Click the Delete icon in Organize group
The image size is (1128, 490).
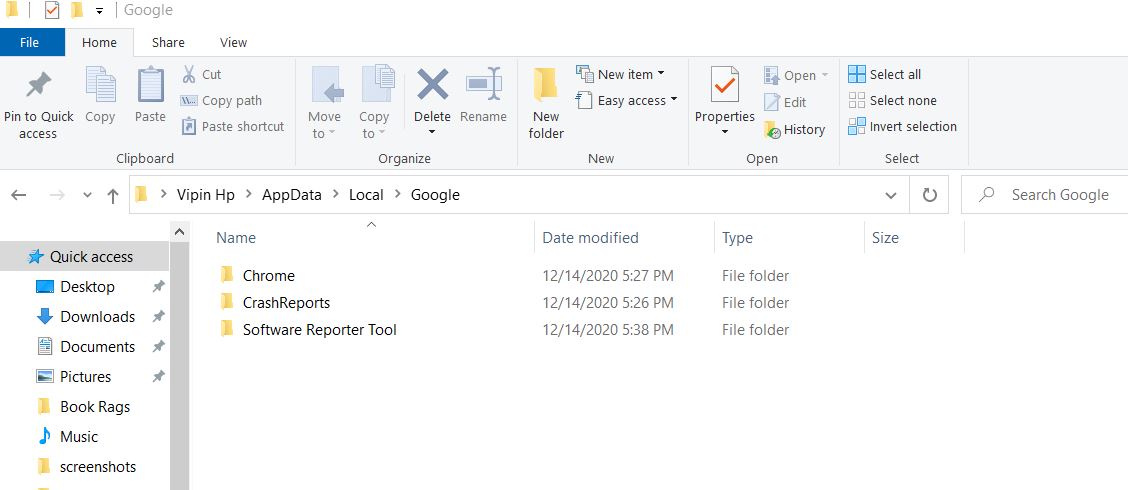pos(432,85)
